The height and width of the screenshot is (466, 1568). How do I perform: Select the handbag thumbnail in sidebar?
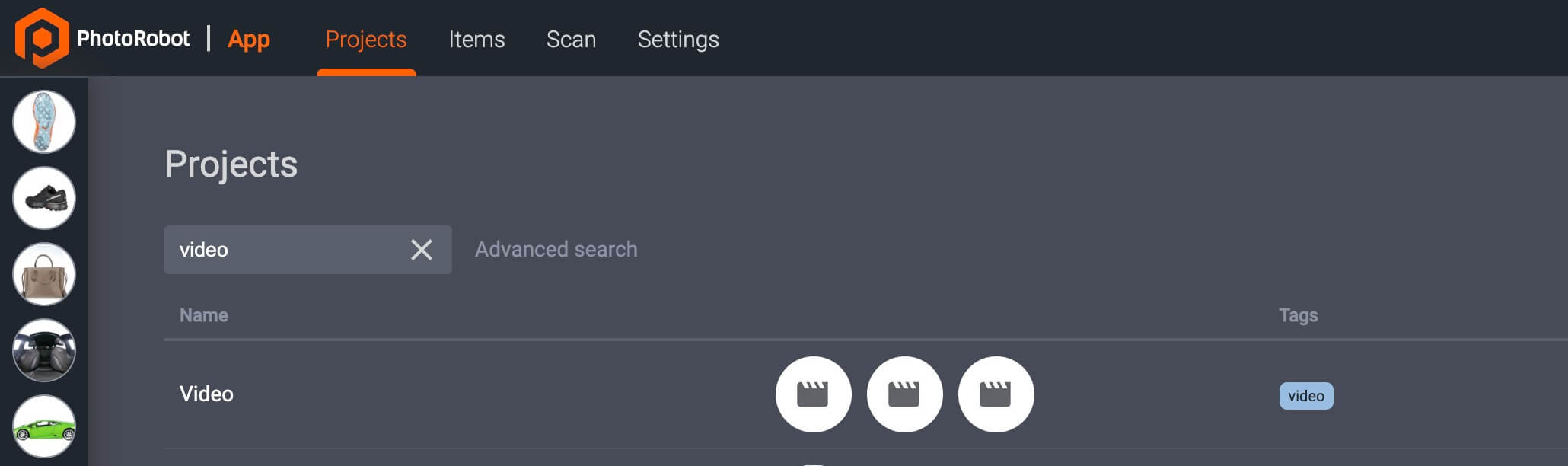(x=43, y=273)
